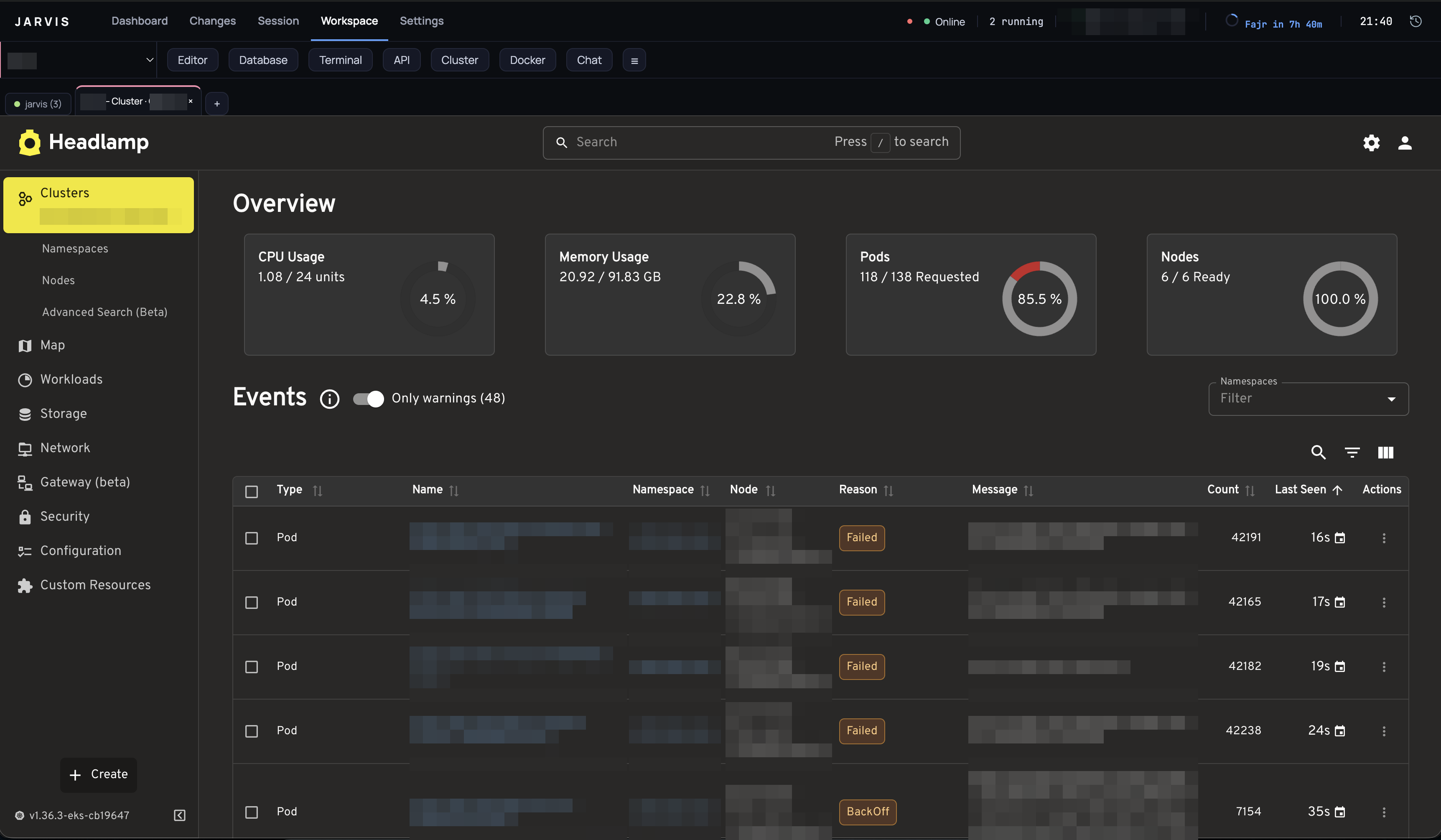Go to Nodes in sidebar
1441x840 pixels.
coord(59,281)
